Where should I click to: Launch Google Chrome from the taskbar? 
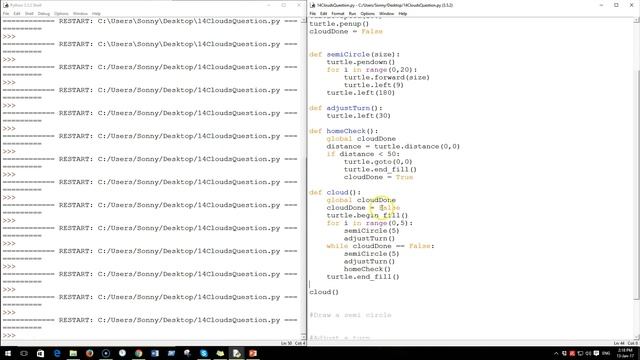coord(138,353)
